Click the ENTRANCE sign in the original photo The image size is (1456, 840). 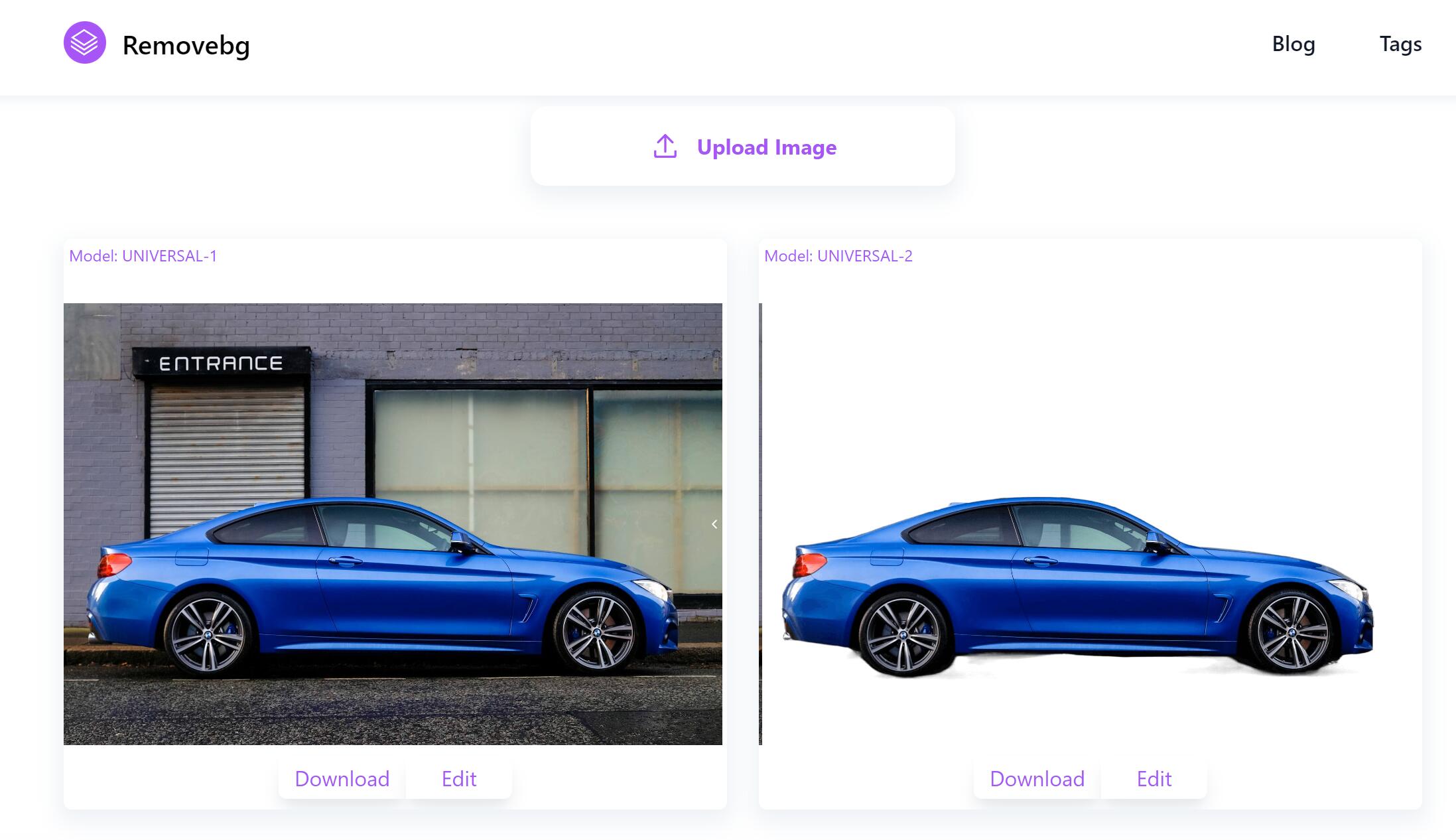tap(221, 363)
